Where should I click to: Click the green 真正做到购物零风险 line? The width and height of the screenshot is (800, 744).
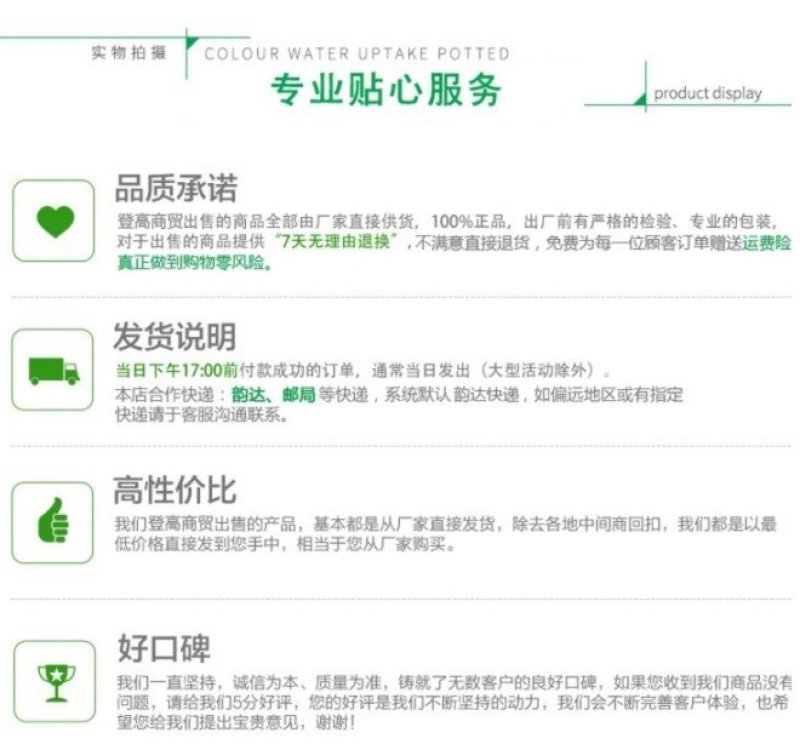(194, 262)
